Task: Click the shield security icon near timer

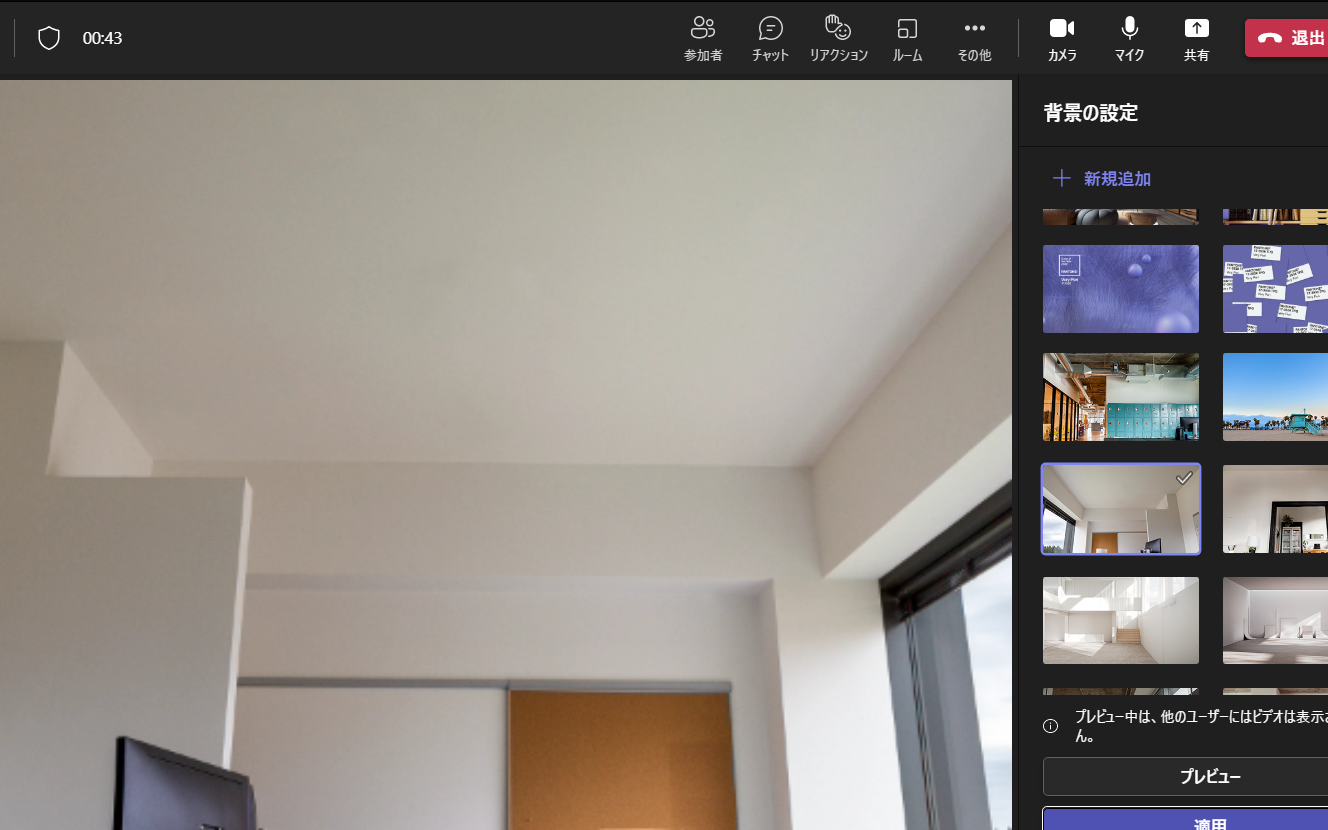Action: (49, 38)
